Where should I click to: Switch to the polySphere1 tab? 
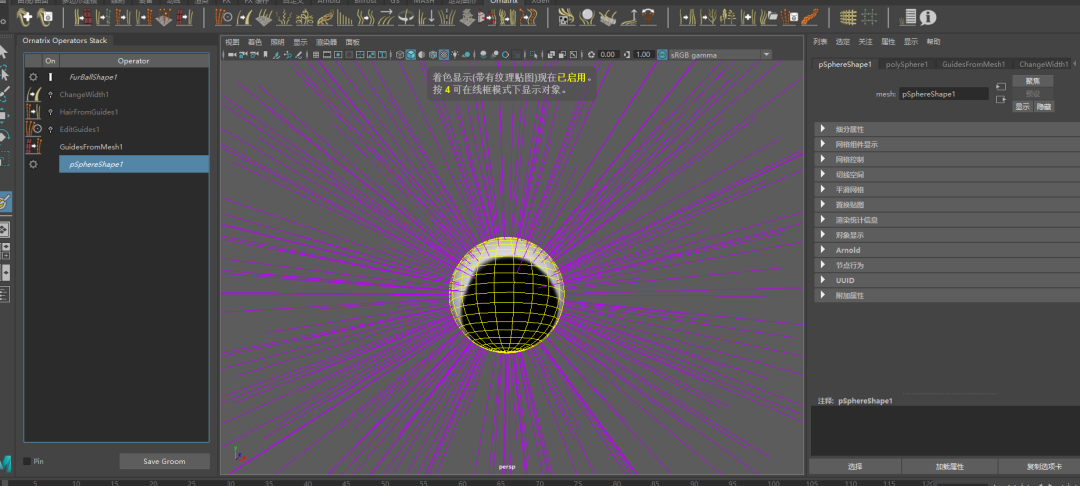click(907, 64)
